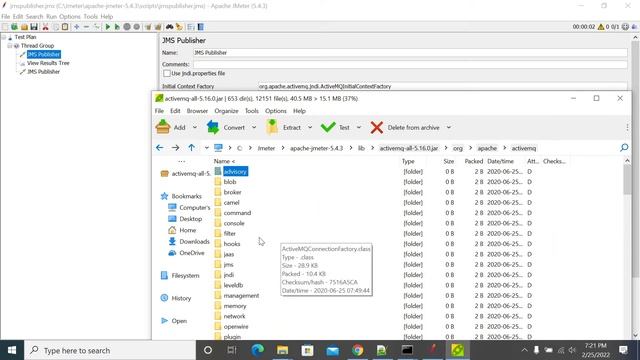The width and height of the screenshot is (640, 360).
Task: Open Windows Start menu
Action: [x=12, y=350]
